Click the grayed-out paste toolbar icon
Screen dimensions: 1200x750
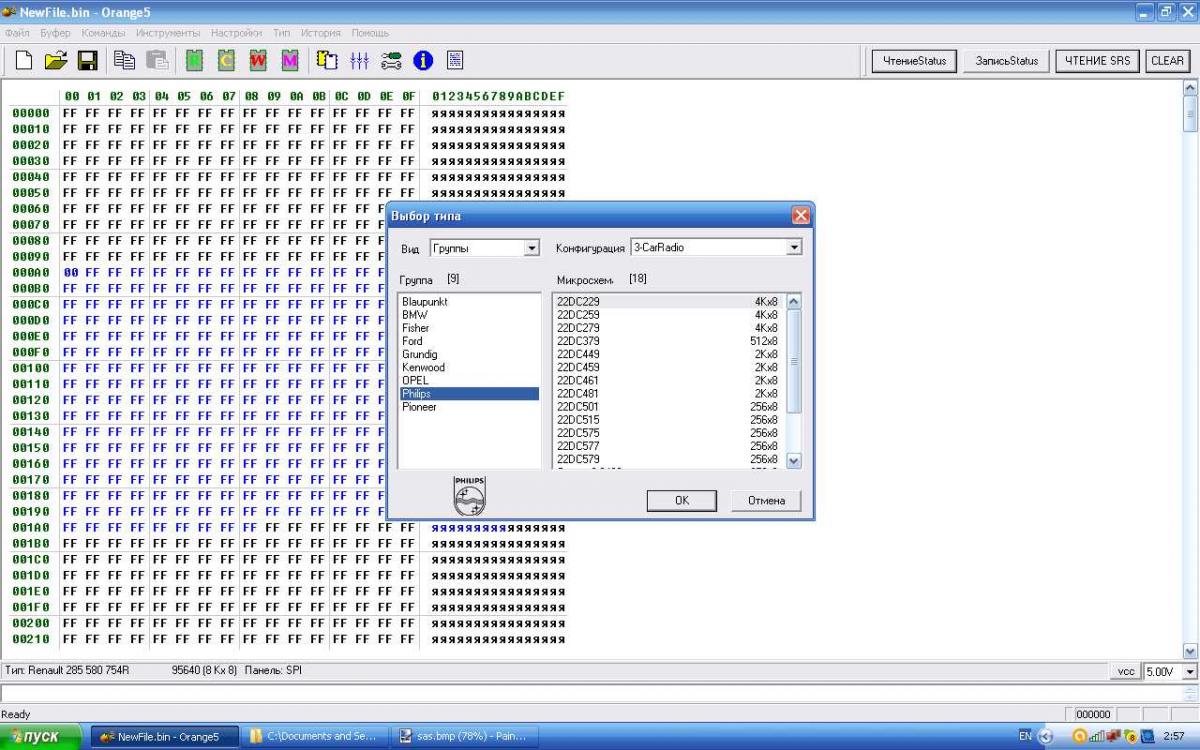[x=157, y=60]
